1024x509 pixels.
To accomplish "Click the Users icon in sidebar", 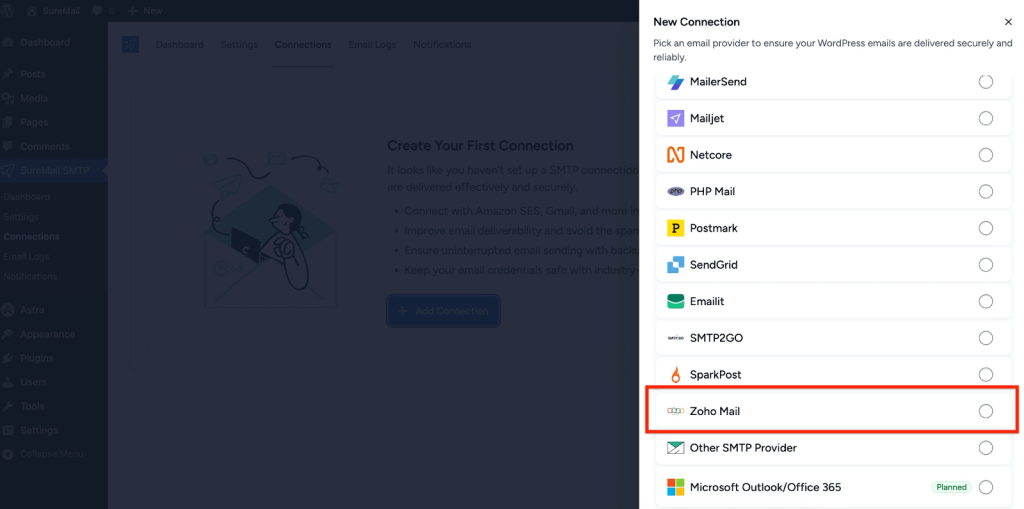I will [8, 382].
